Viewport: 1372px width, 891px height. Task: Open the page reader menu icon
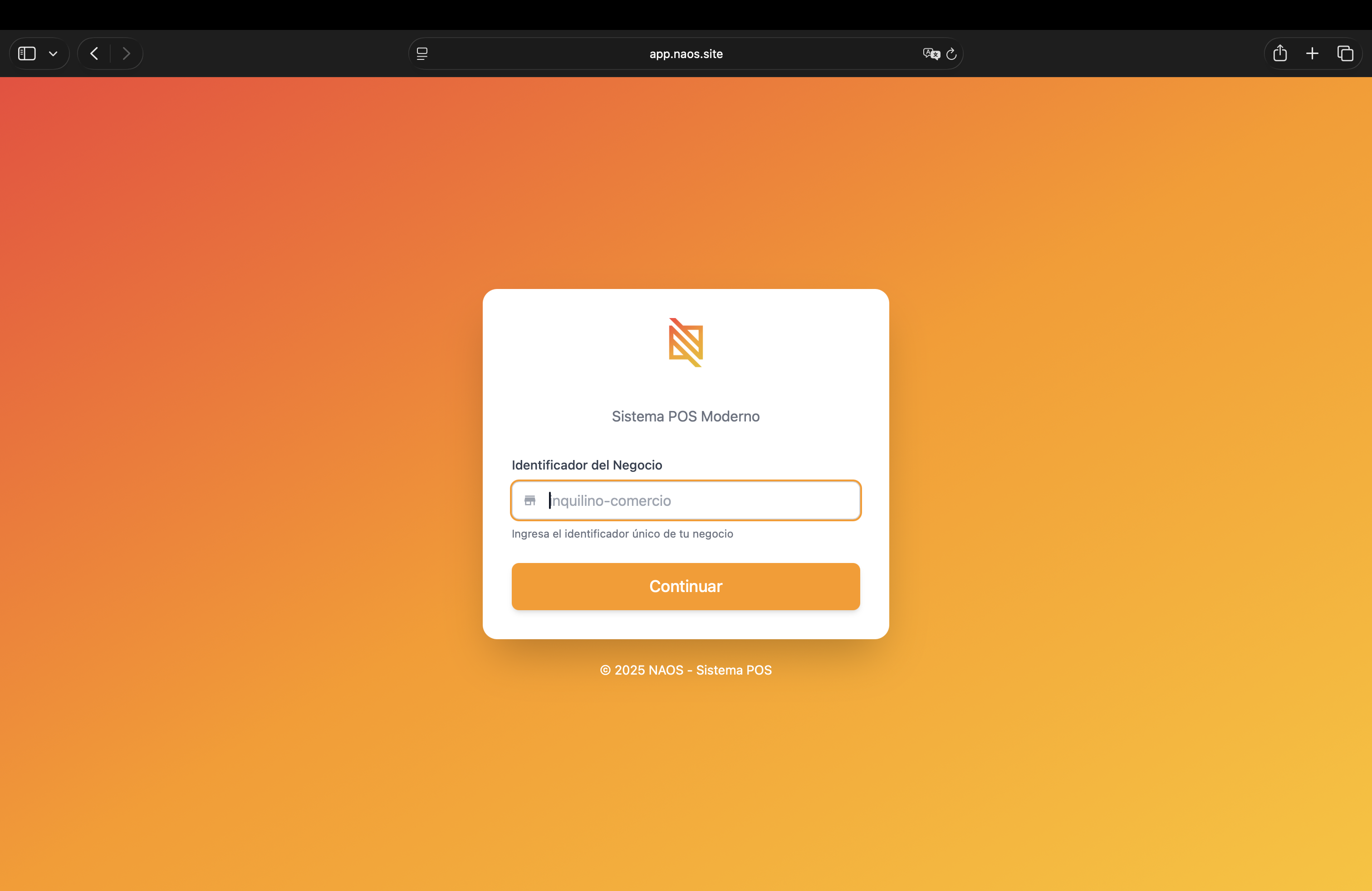pos(422,54)
